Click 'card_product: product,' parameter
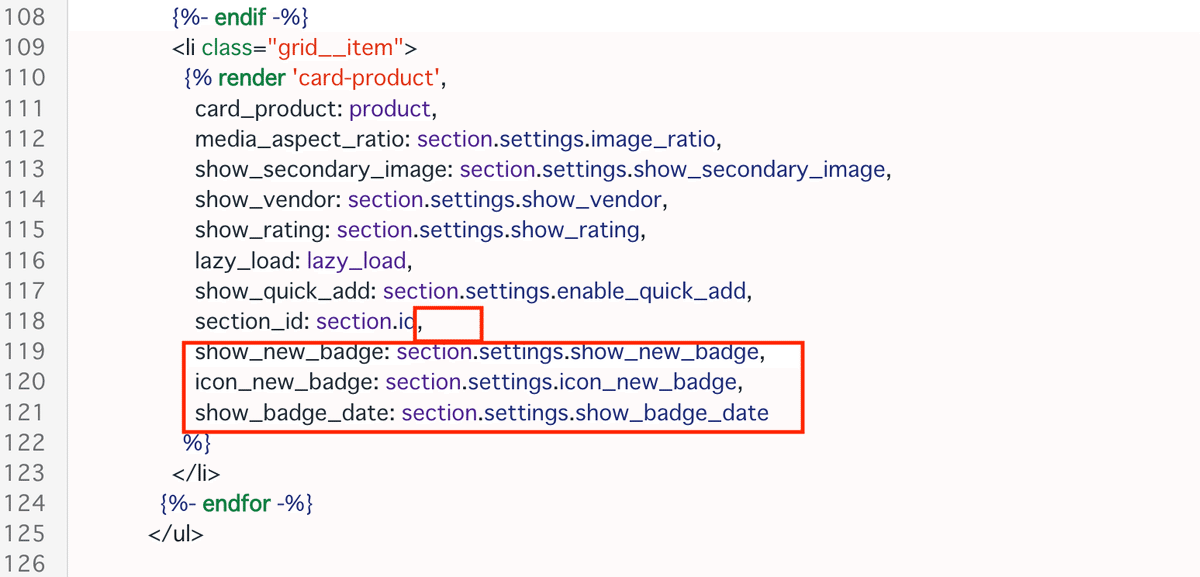Screen dimensions: 1200x577 pyautogui.click(x=316, y=108)
